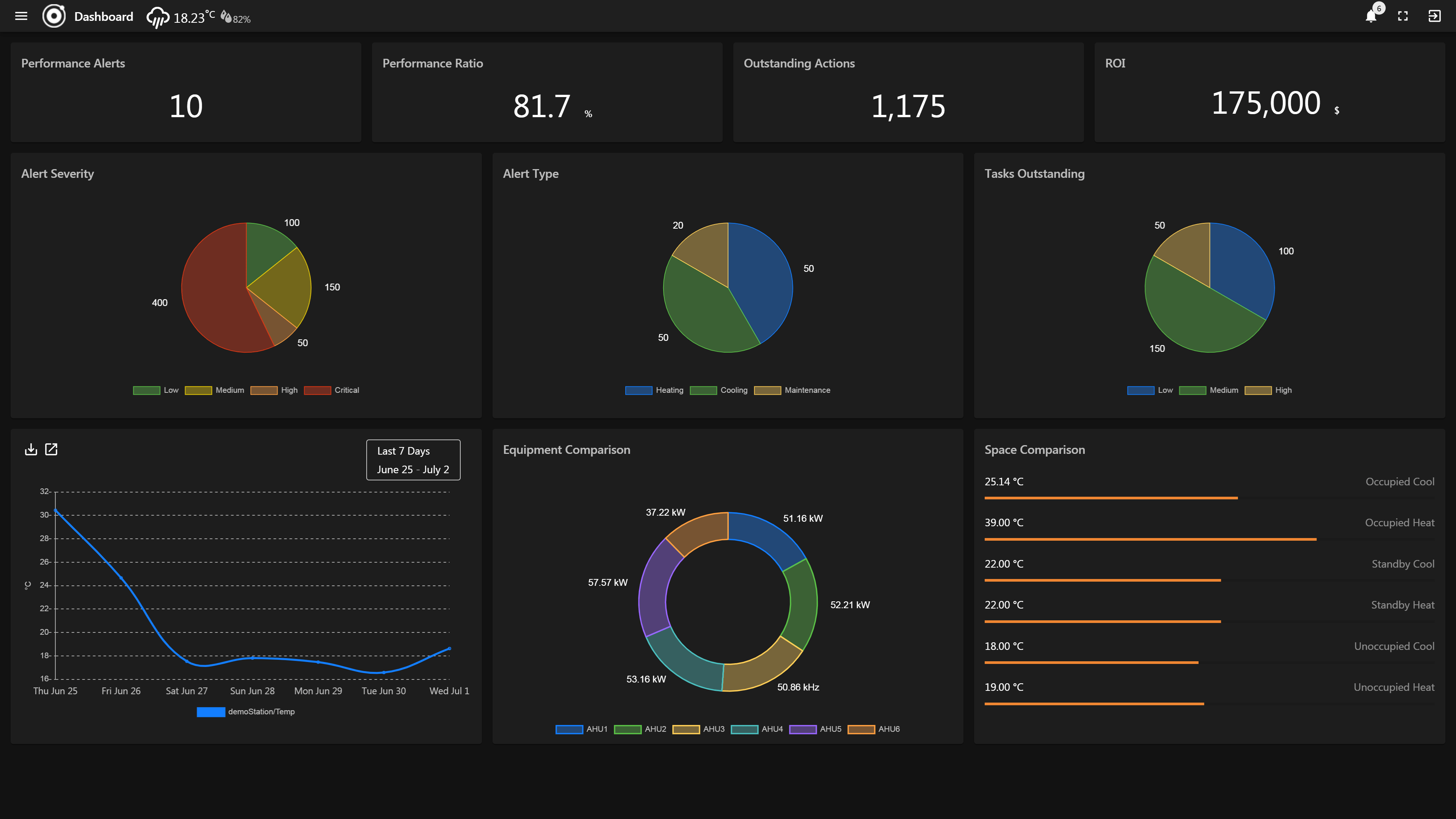The height and width of the screenshot is (819, 1456).
Task: Open the temperature chart in a new window
Action: point(52,449)
